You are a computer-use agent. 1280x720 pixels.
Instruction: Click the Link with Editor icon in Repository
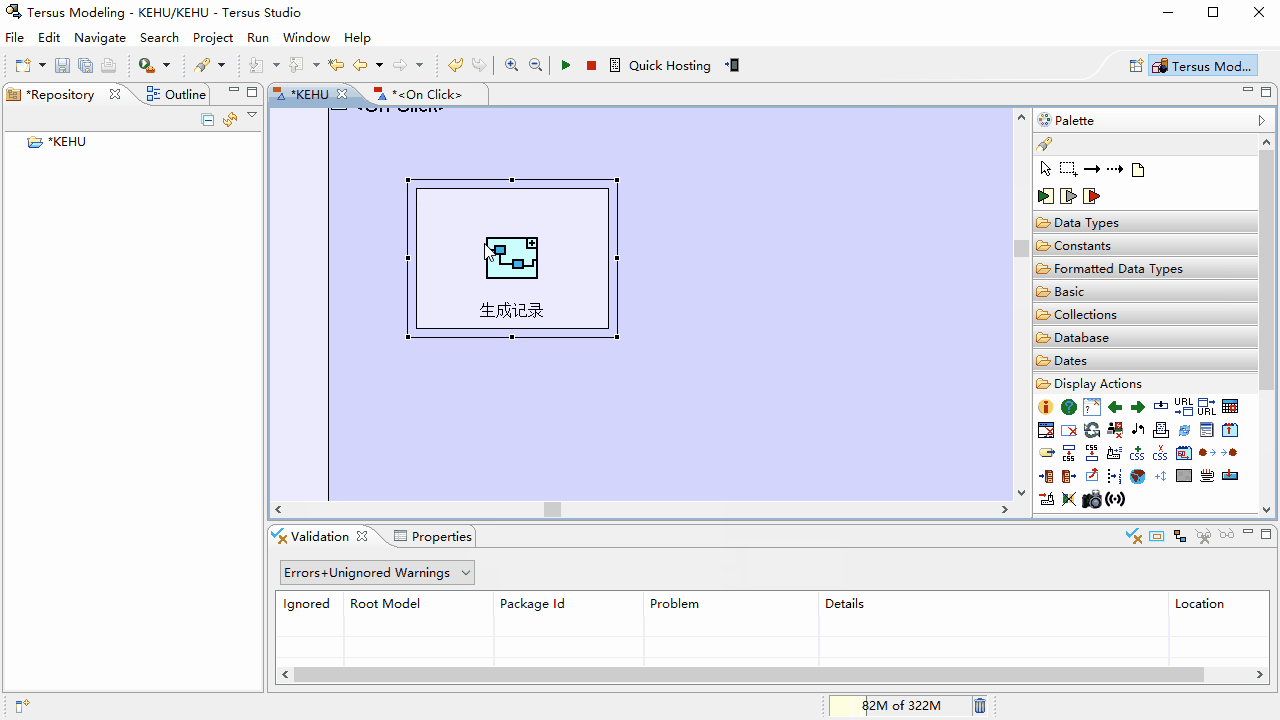tap(230, 119)
